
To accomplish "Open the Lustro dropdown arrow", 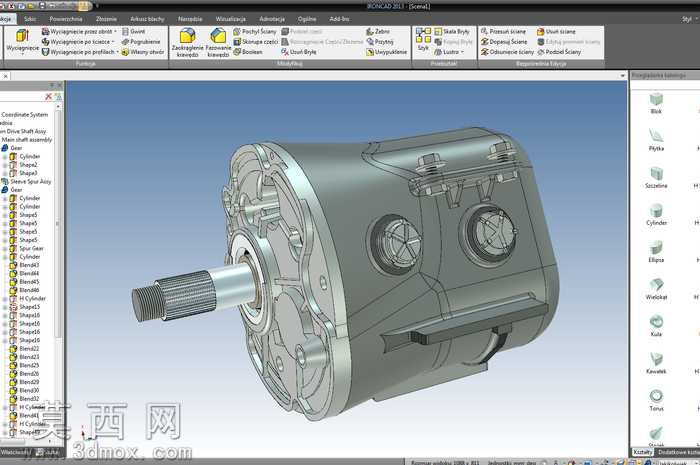I will [x=462, y=52].
